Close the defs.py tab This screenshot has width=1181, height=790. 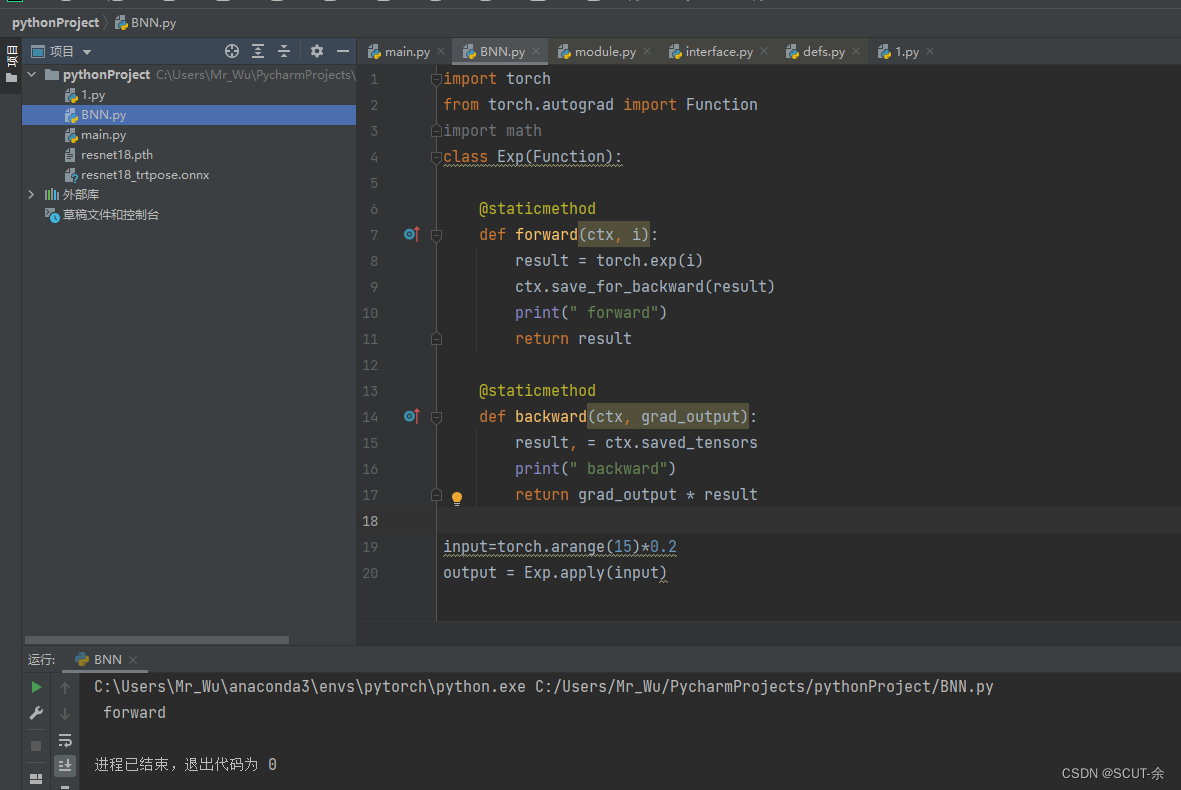(x=856, y=51)
